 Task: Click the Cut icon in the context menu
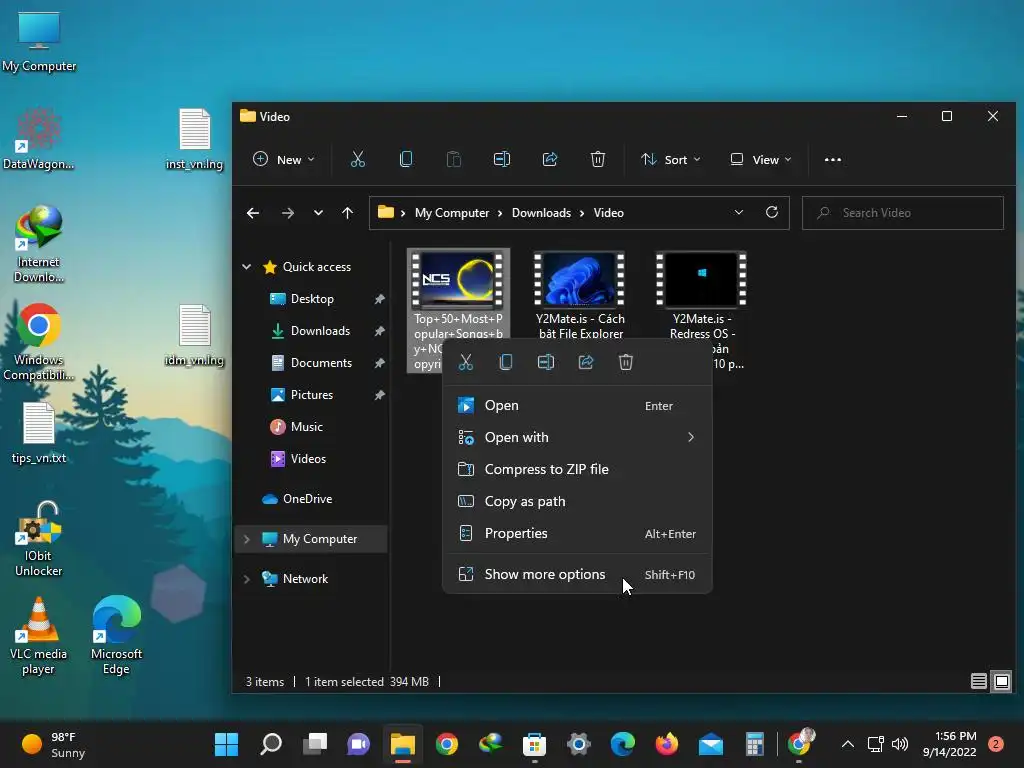(466, 362)
